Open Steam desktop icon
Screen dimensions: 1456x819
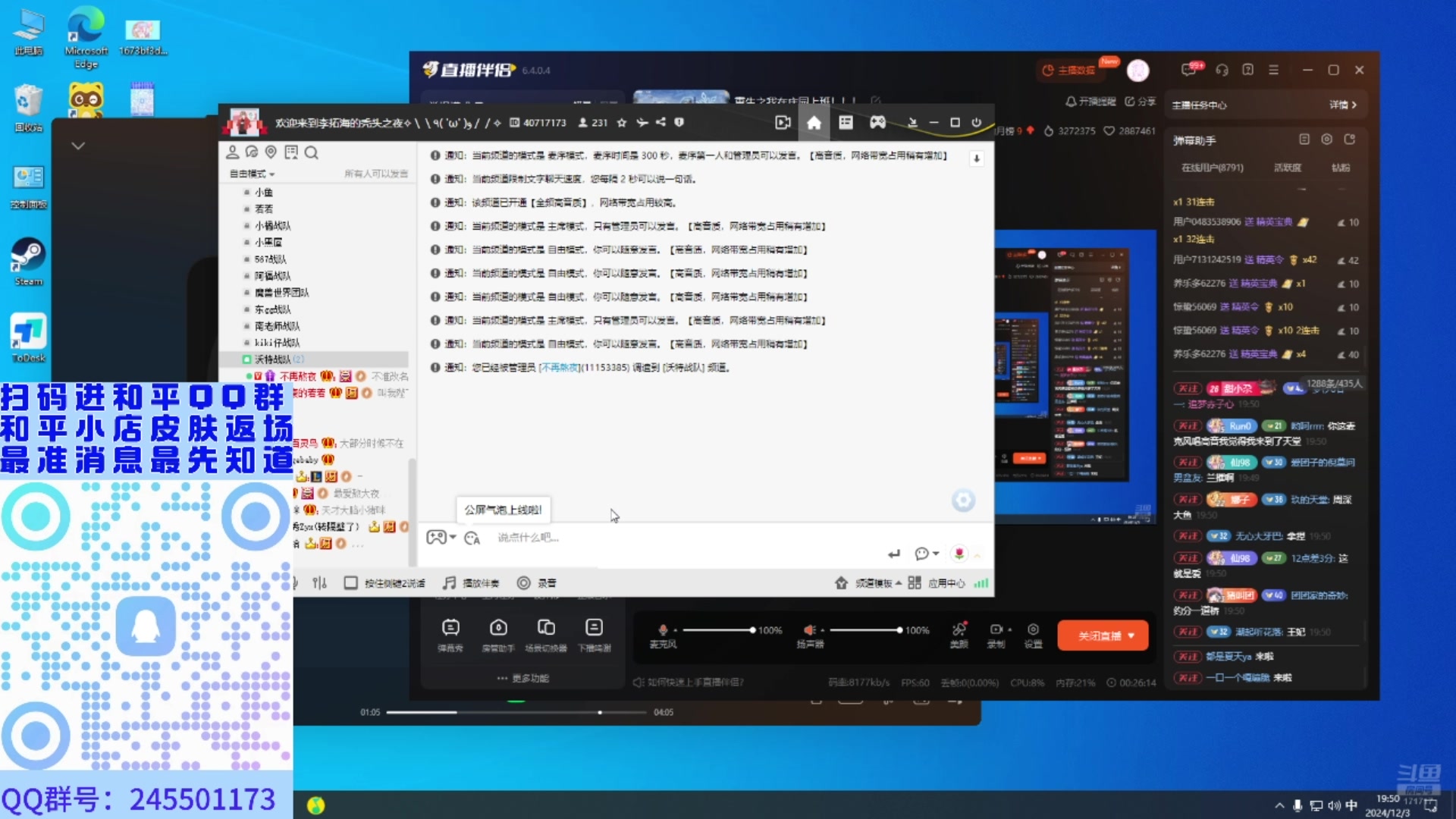point(29,262)
